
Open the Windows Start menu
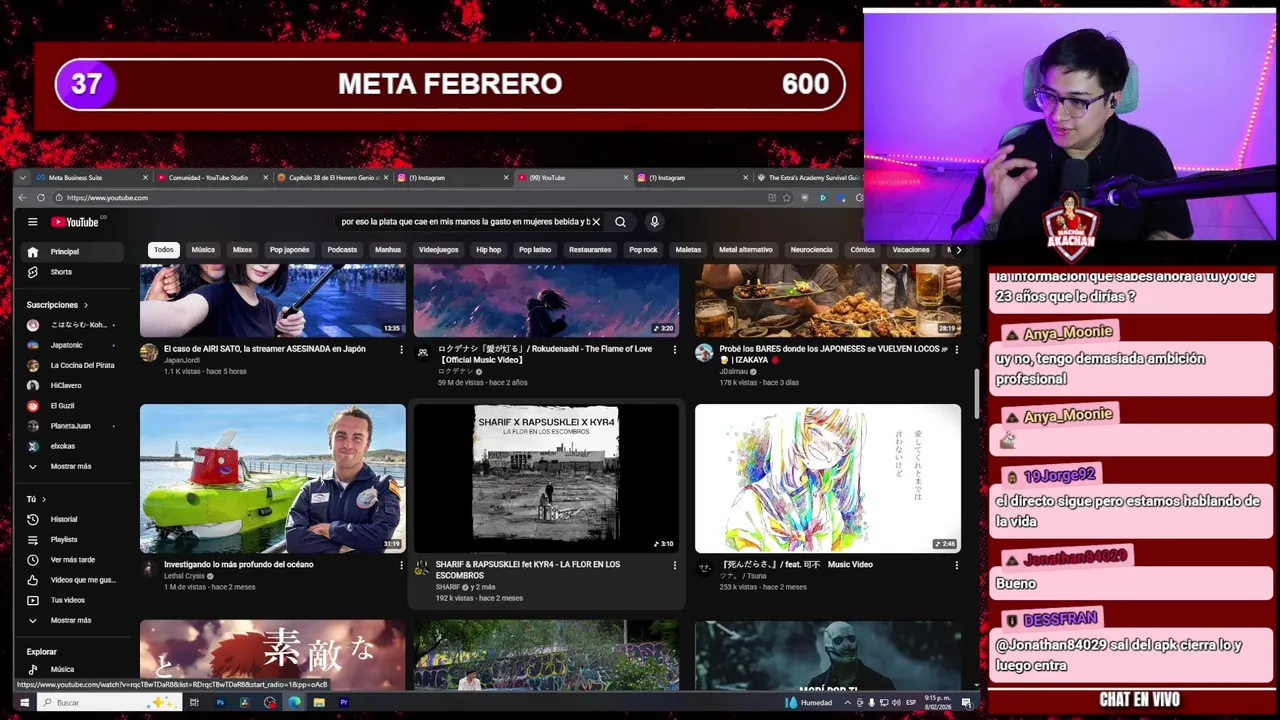pyautogui.click(x=25, y=703)
